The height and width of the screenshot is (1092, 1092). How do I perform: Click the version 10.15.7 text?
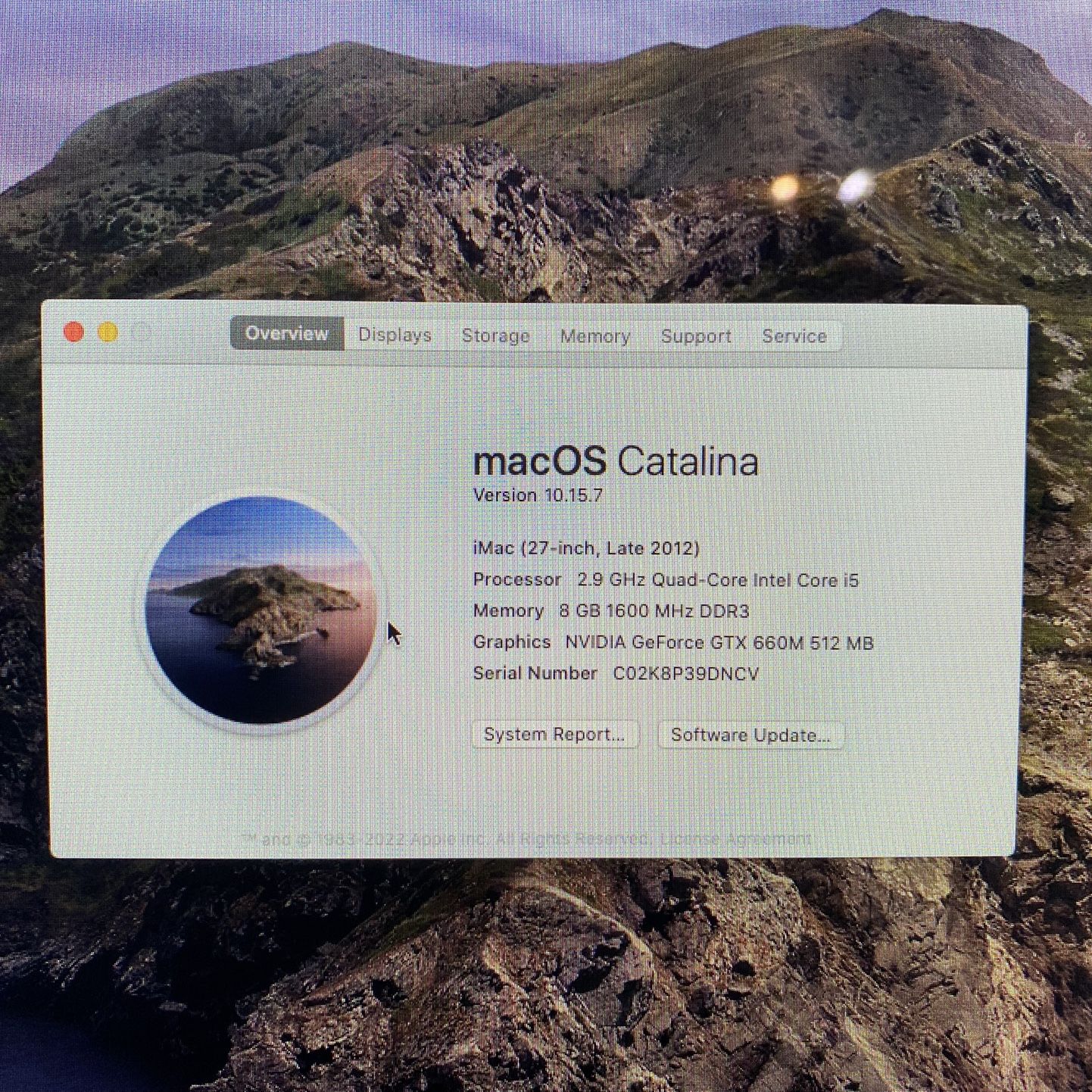point(538,495)
